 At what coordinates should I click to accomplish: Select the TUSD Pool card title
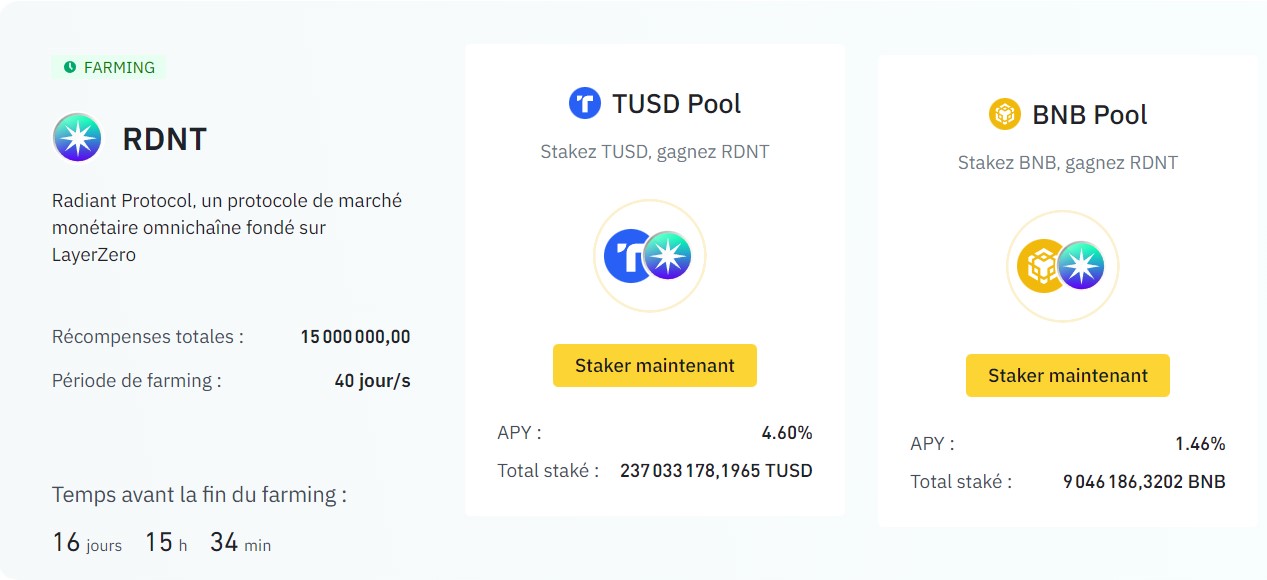(x=677, y=103)
